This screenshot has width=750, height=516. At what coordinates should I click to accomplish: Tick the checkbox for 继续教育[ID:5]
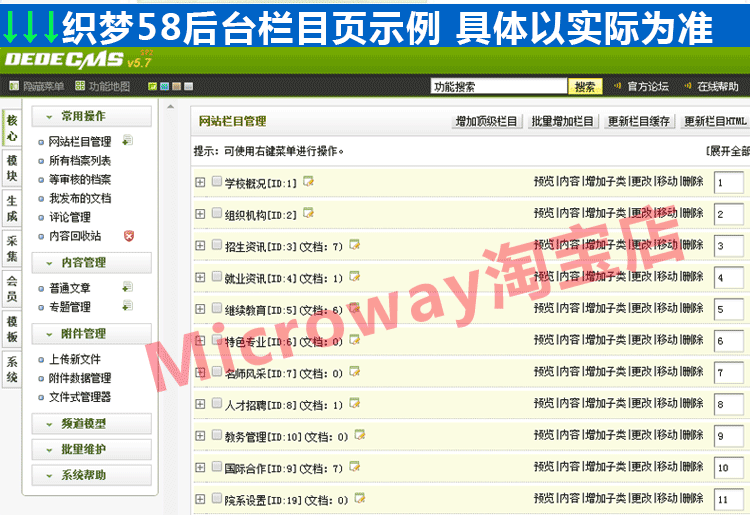217,308
